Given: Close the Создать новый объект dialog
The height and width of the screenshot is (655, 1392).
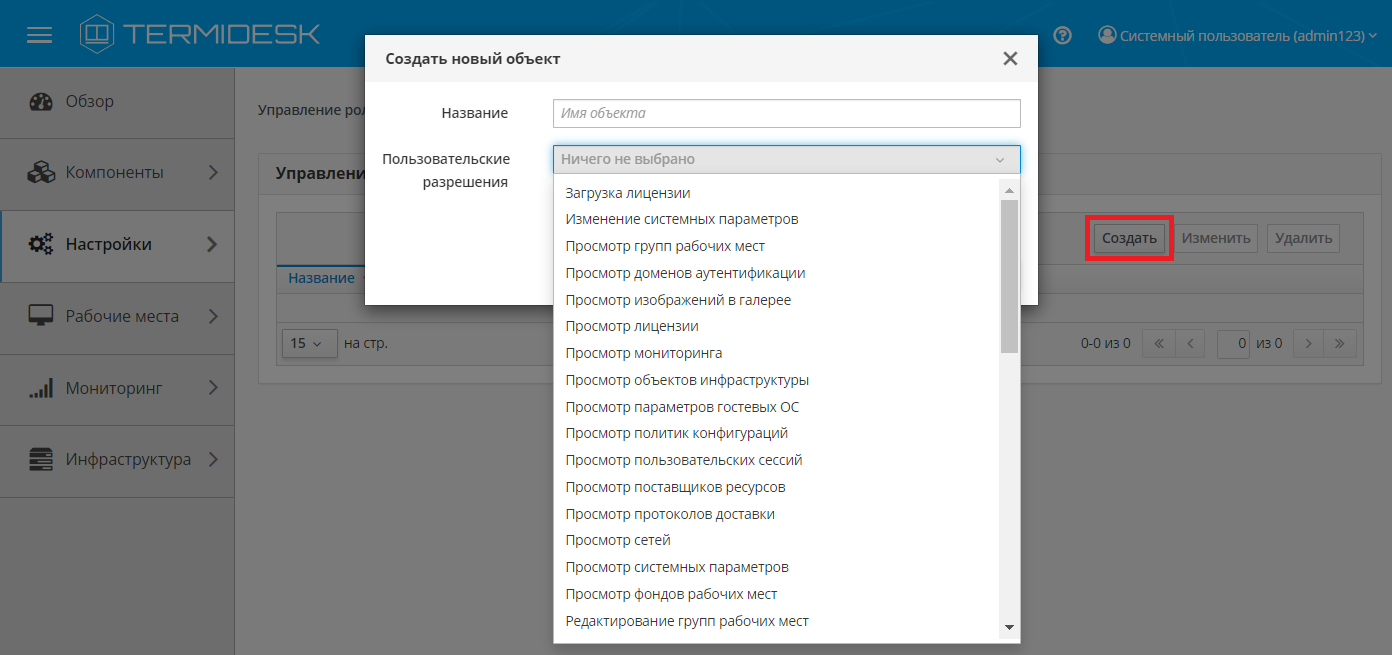Looking at the screenshot, I should coord(1010,59).
